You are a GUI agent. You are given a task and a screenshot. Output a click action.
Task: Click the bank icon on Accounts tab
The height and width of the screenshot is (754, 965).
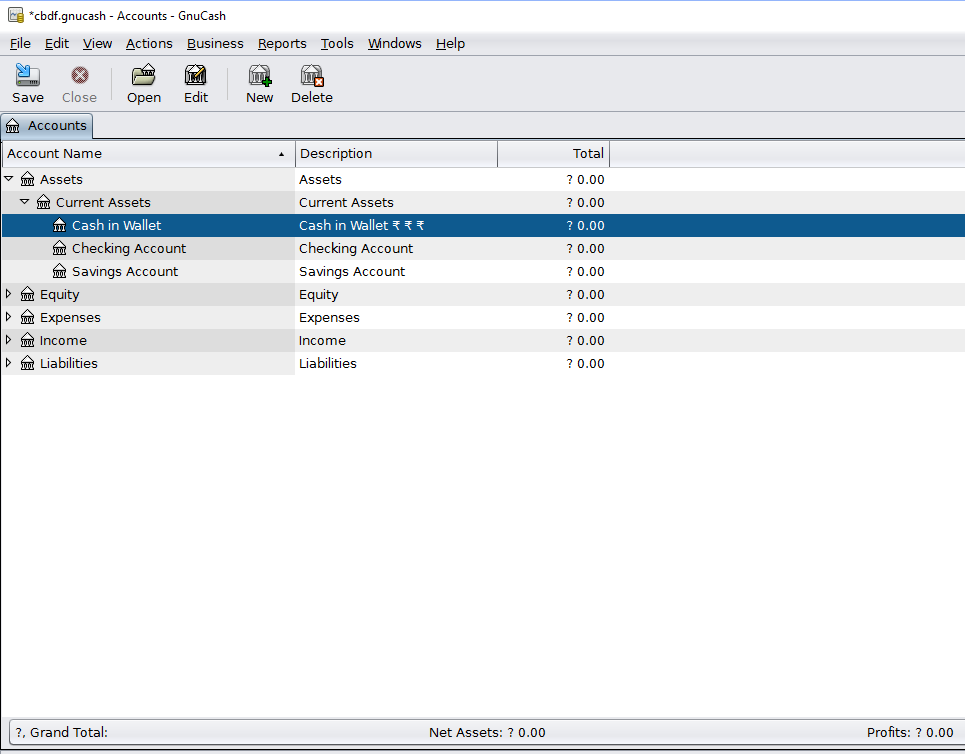tap(13, 126)
